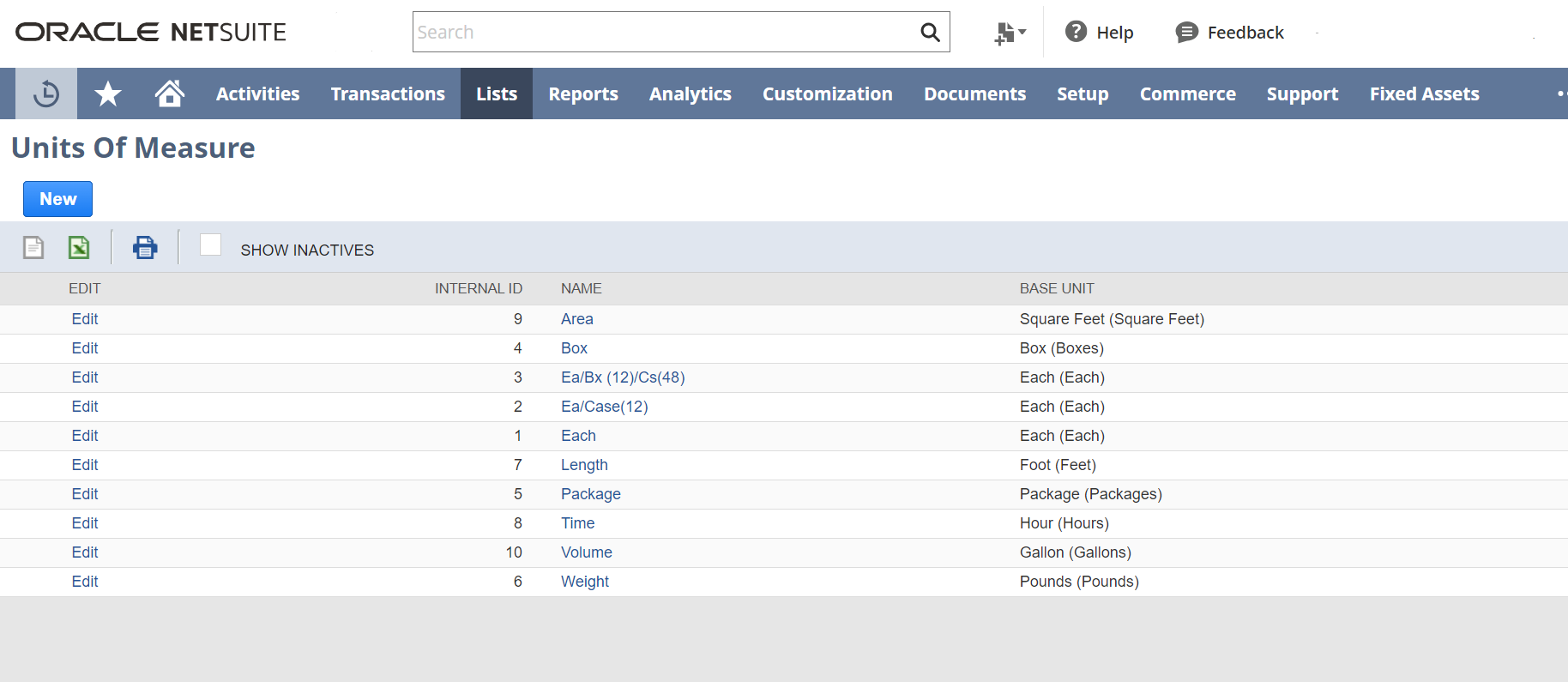Open the Reports menu
The width and height of the screenshot is (1568, 682).
(583, 94)
